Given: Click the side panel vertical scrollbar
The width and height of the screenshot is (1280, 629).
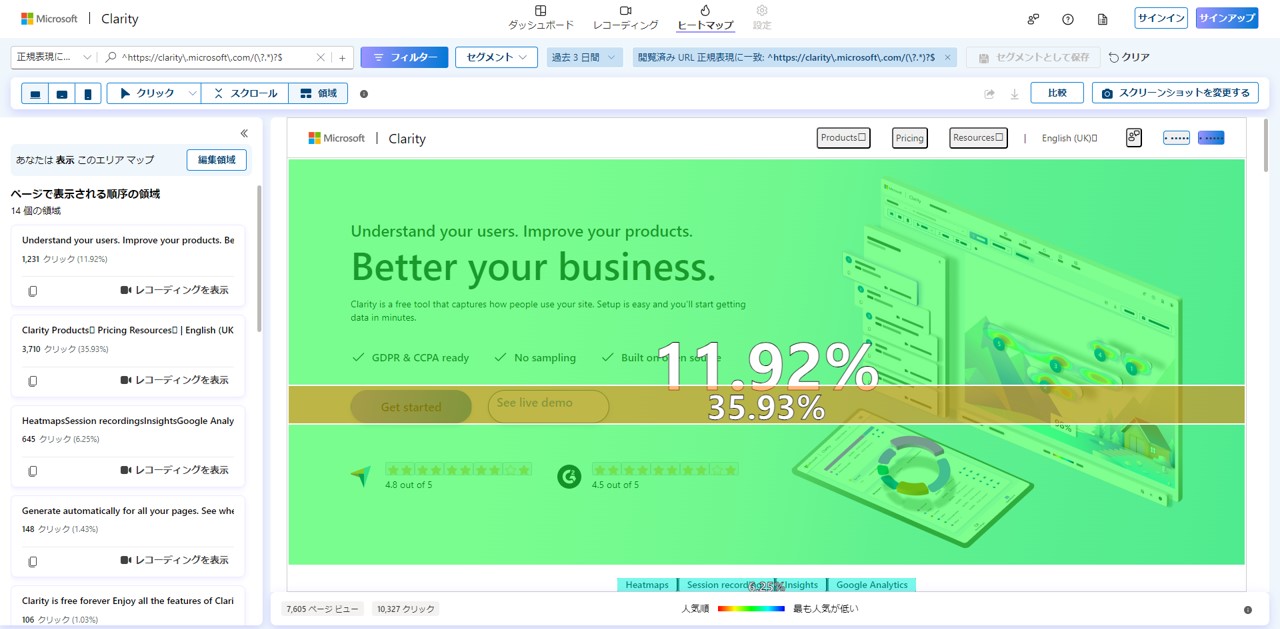Looking at the screenshot, I should [x=259, y=258].
